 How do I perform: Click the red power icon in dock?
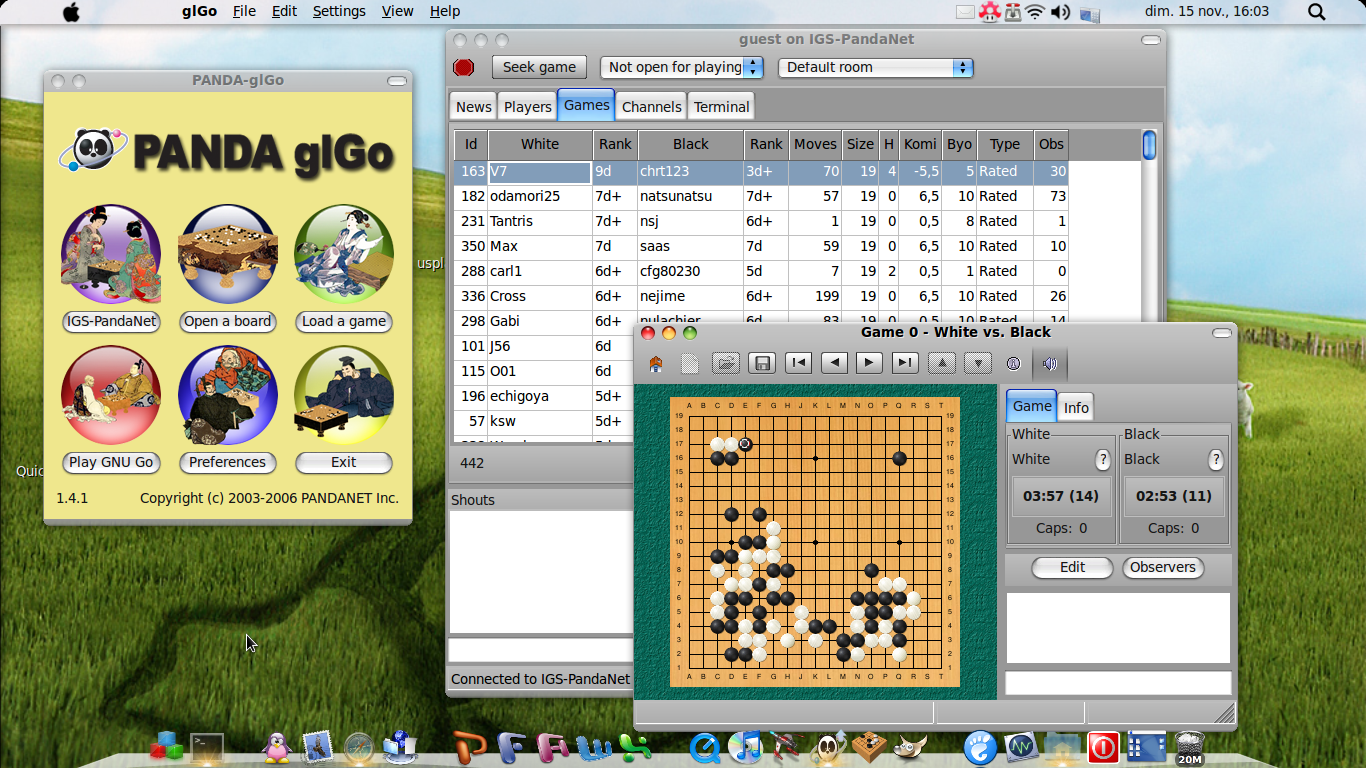tap(1103, 747)
